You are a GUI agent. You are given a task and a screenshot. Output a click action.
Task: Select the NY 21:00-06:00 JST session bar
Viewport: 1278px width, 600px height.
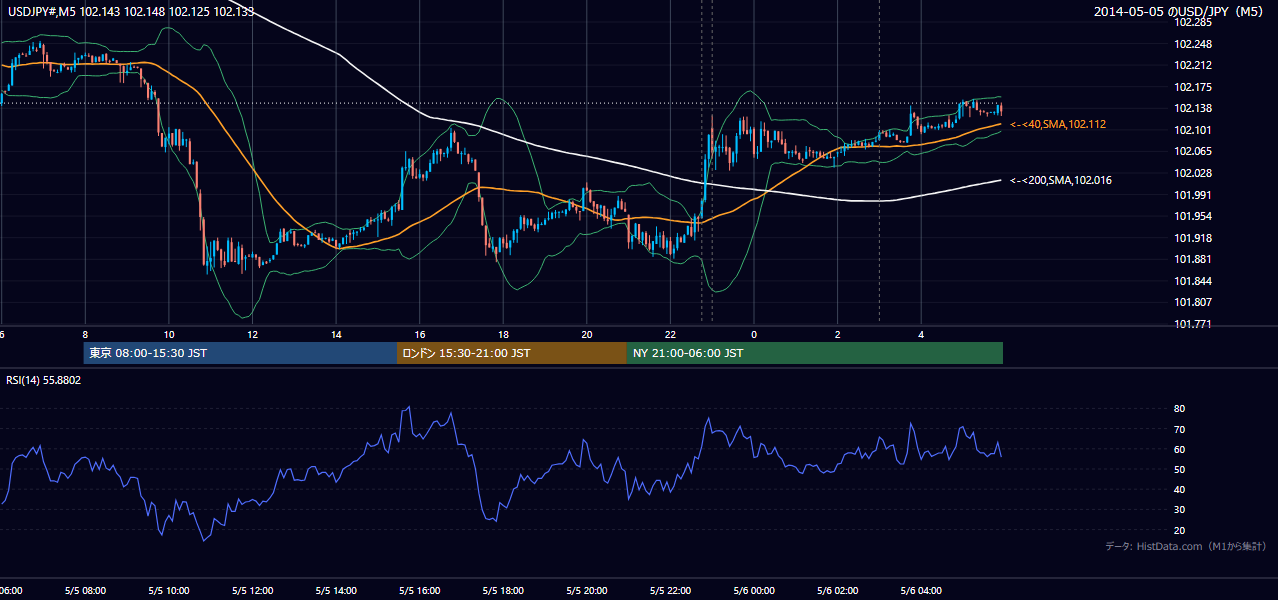point(815,353)
